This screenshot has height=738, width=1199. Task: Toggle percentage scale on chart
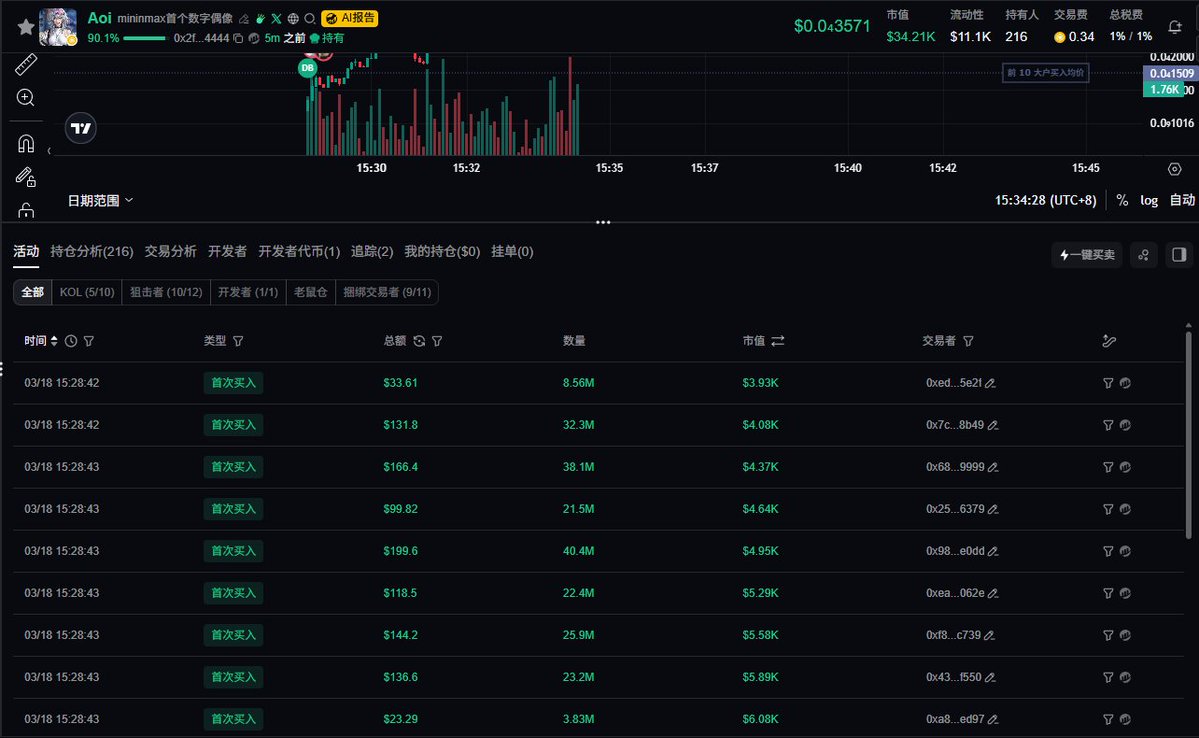1122,200
